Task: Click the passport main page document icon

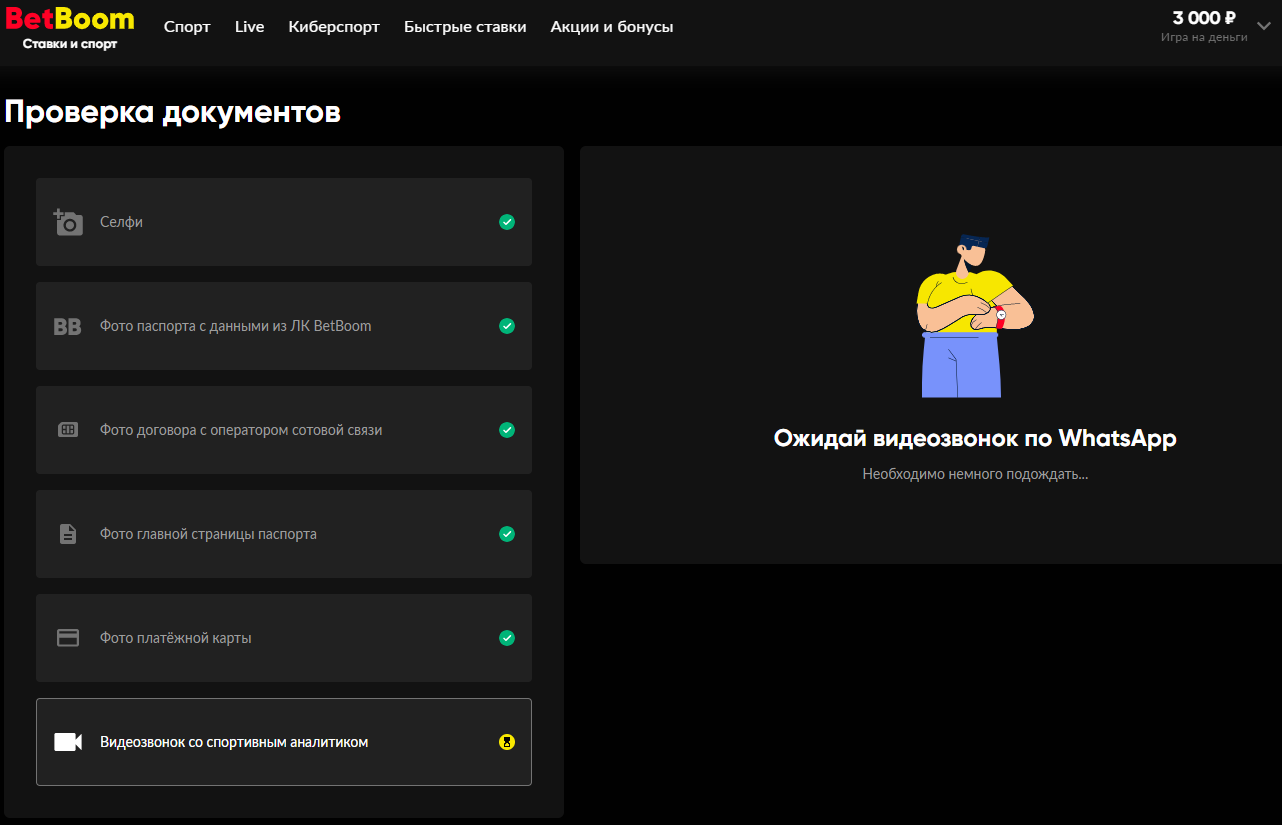Action: click(68, 534)
